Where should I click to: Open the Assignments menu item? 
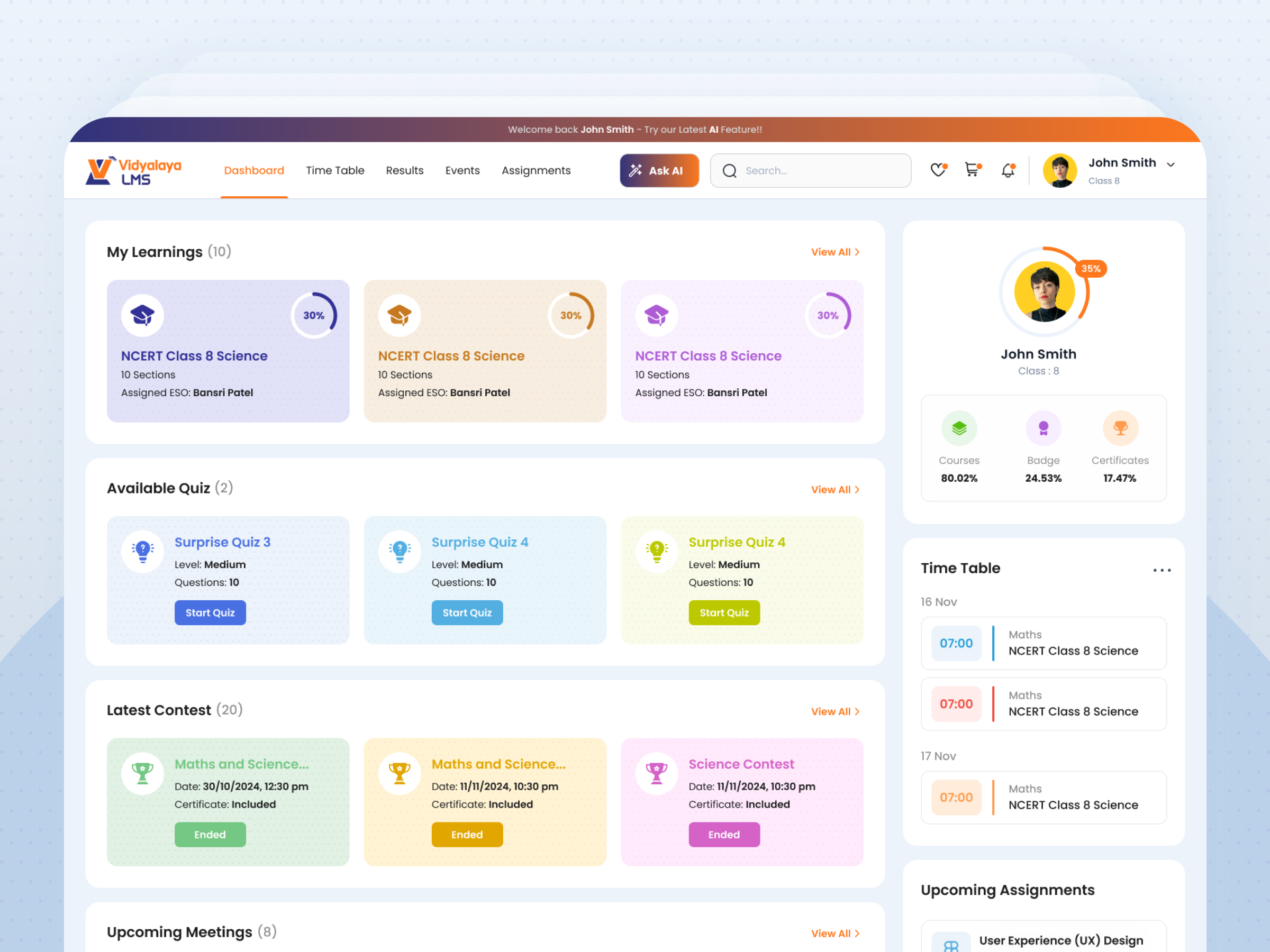coord(536,170)
